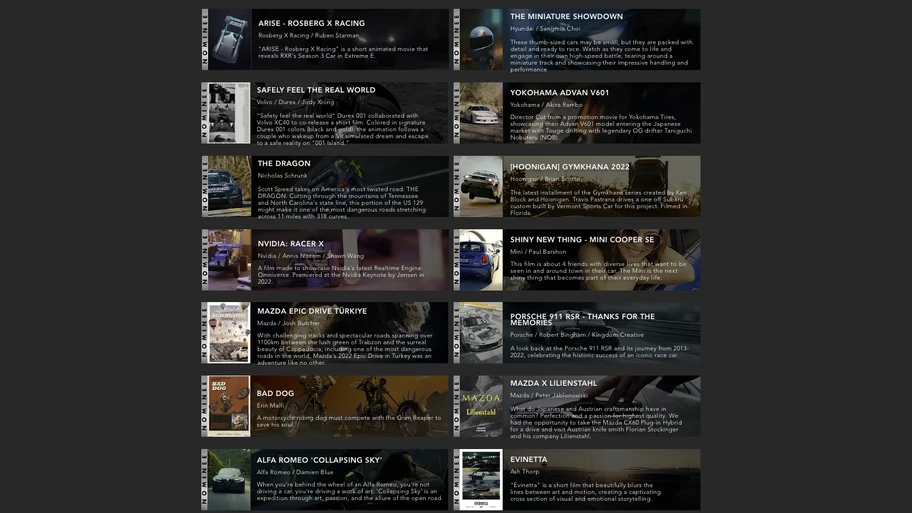This screenshot has width=912, height=513.
Task: Open the Evinetta poster thumbnail
Action: 482,479
